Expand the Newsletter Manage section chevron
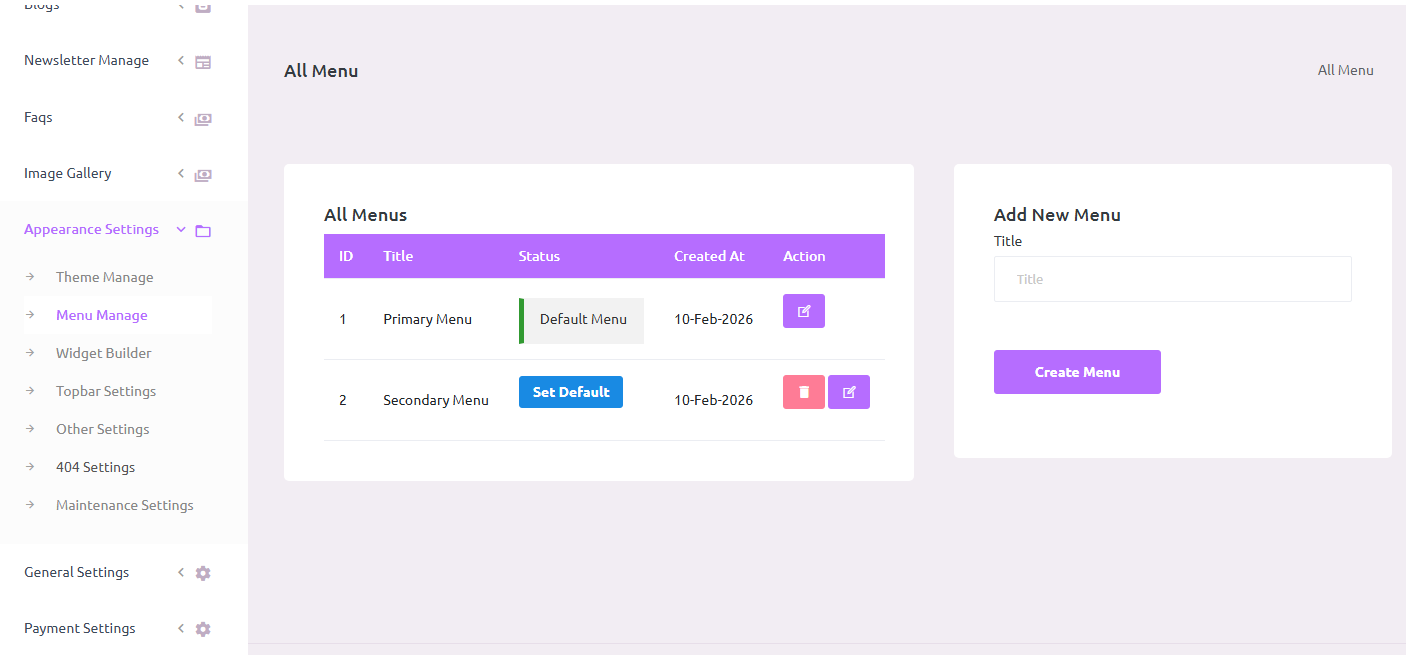This screenshot has height=655, width=1406. pos(180,61)
